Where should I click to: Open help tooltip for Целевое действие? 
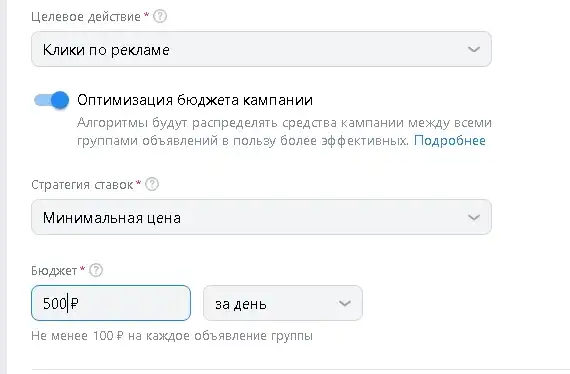160,16
